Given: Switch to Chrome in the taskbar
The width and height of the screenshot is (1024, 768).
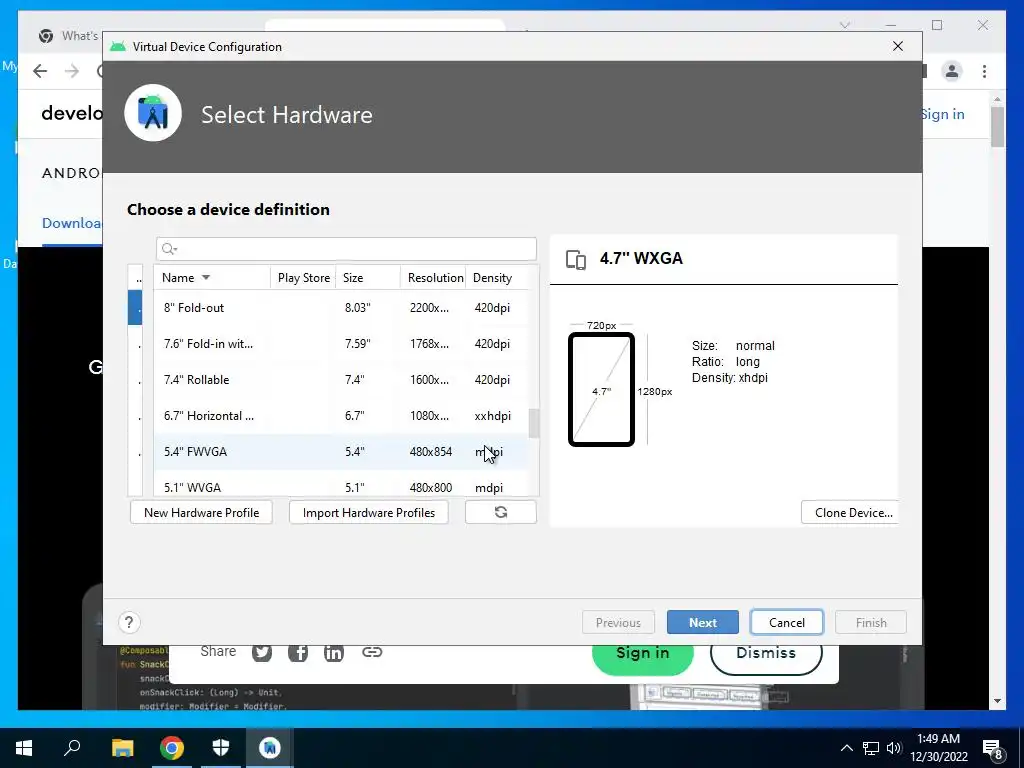Looking at the screenshot, I should (x=172, y=748).
